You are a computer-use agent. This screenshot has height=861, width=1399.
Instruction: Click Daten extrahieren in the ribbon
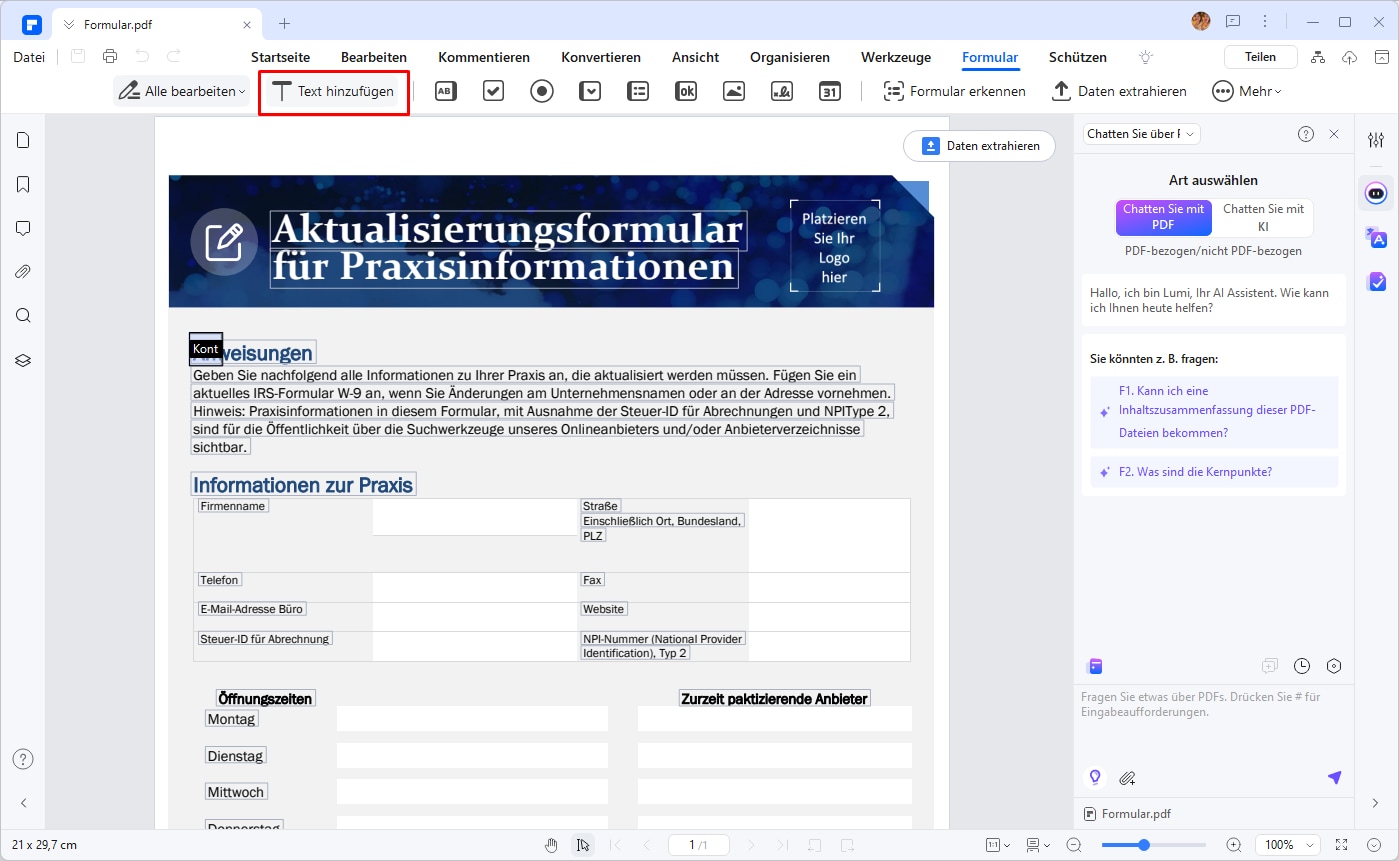pos(1119,91)
